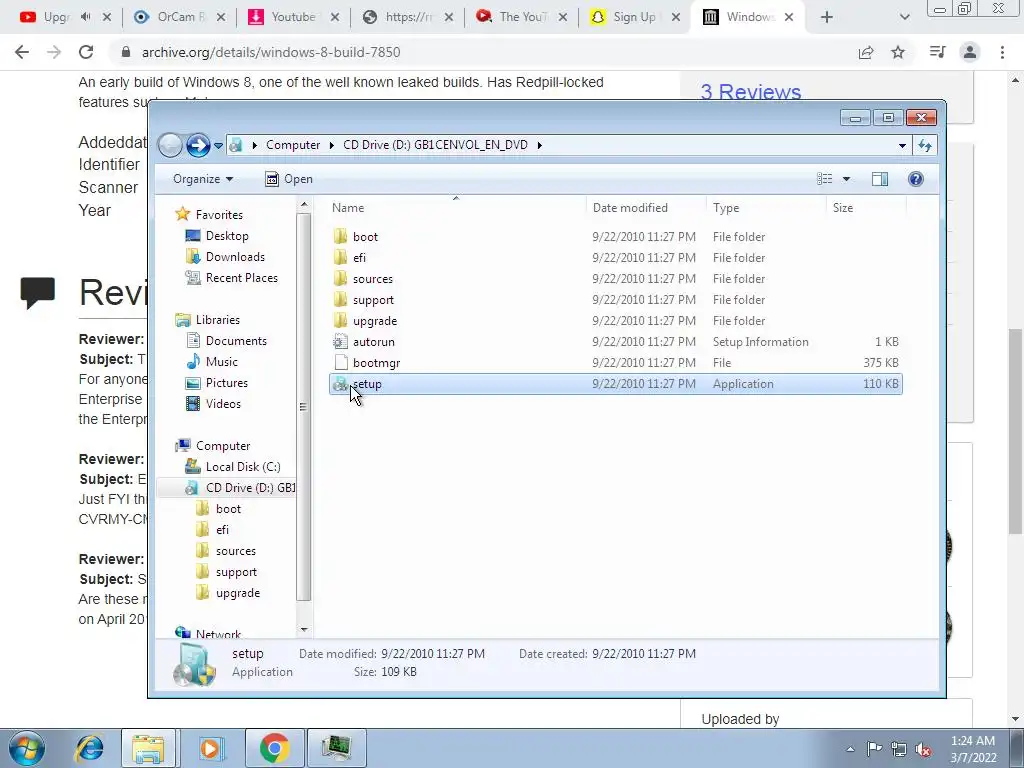Open the Organize menu
The width and height of the screenshot is (1024, 768).
[x=203, y=179]
